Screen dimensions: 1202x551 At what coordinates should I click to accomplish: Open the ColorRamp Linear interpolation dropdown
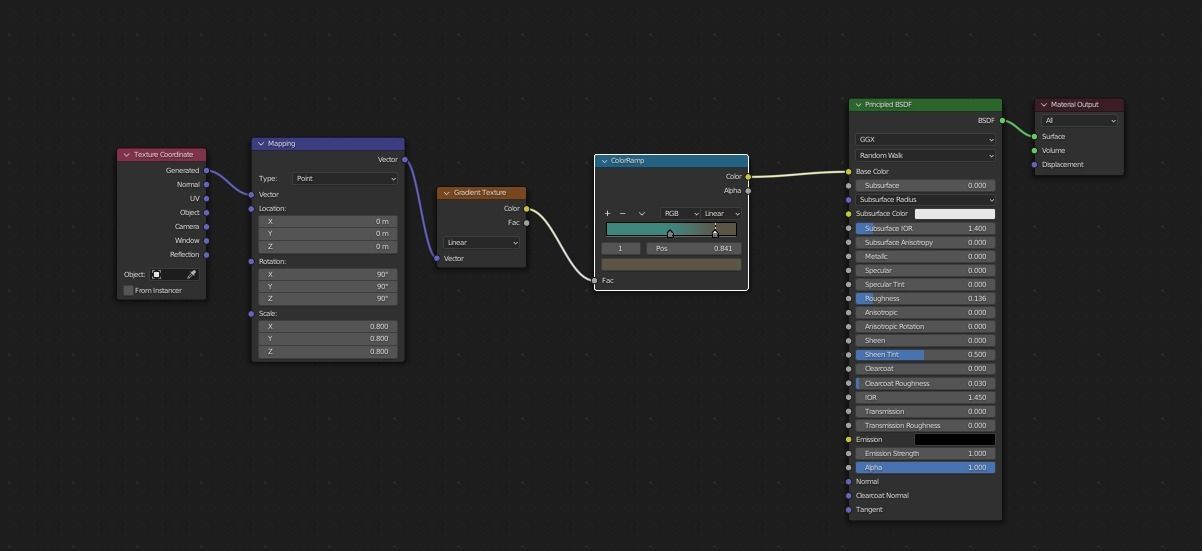tap(721, 213)
